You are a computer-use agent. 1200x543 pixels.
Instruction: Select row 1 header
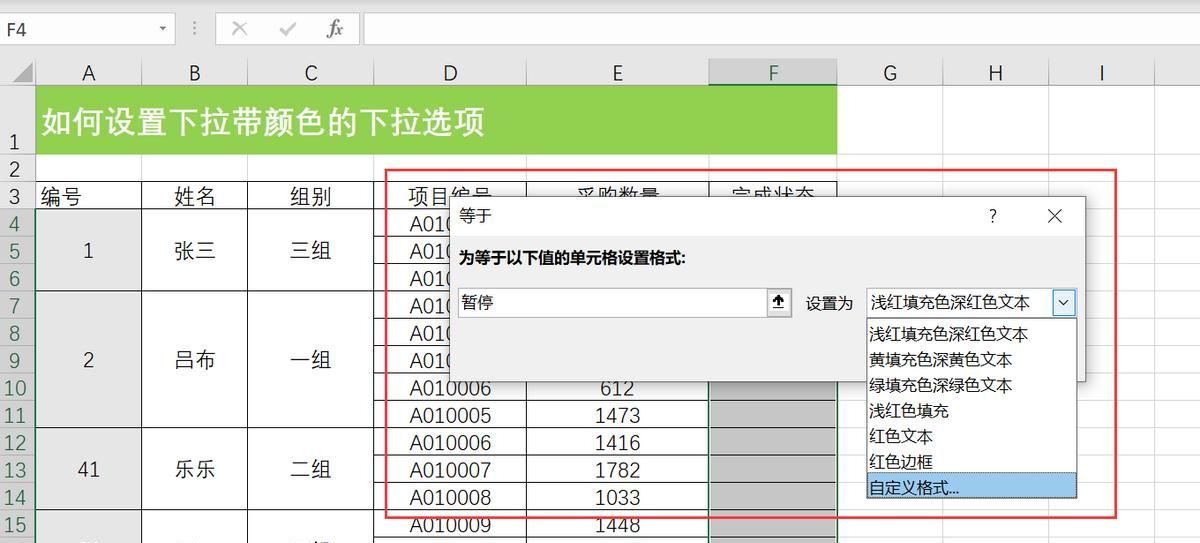tap(18, 120)
